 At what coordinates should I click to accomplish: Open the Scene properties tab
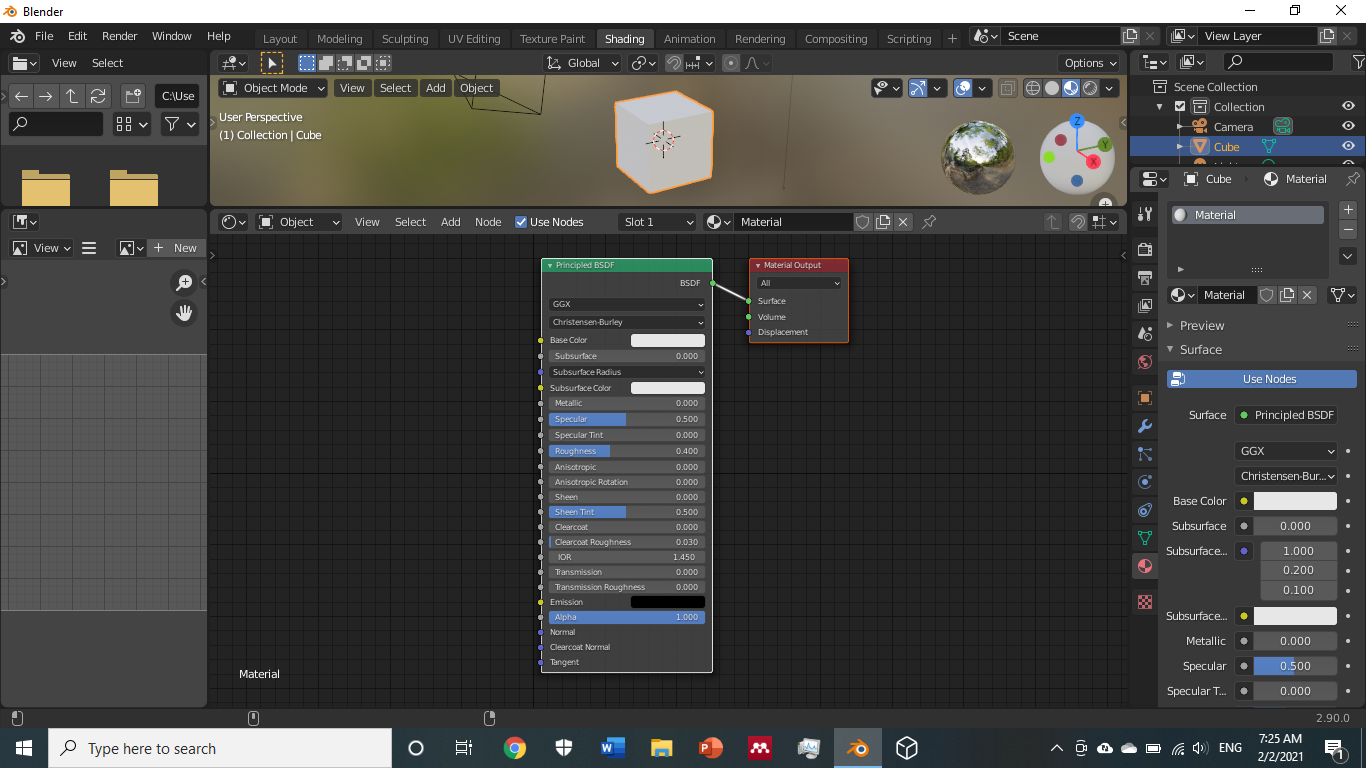(x=1145, y=334)
